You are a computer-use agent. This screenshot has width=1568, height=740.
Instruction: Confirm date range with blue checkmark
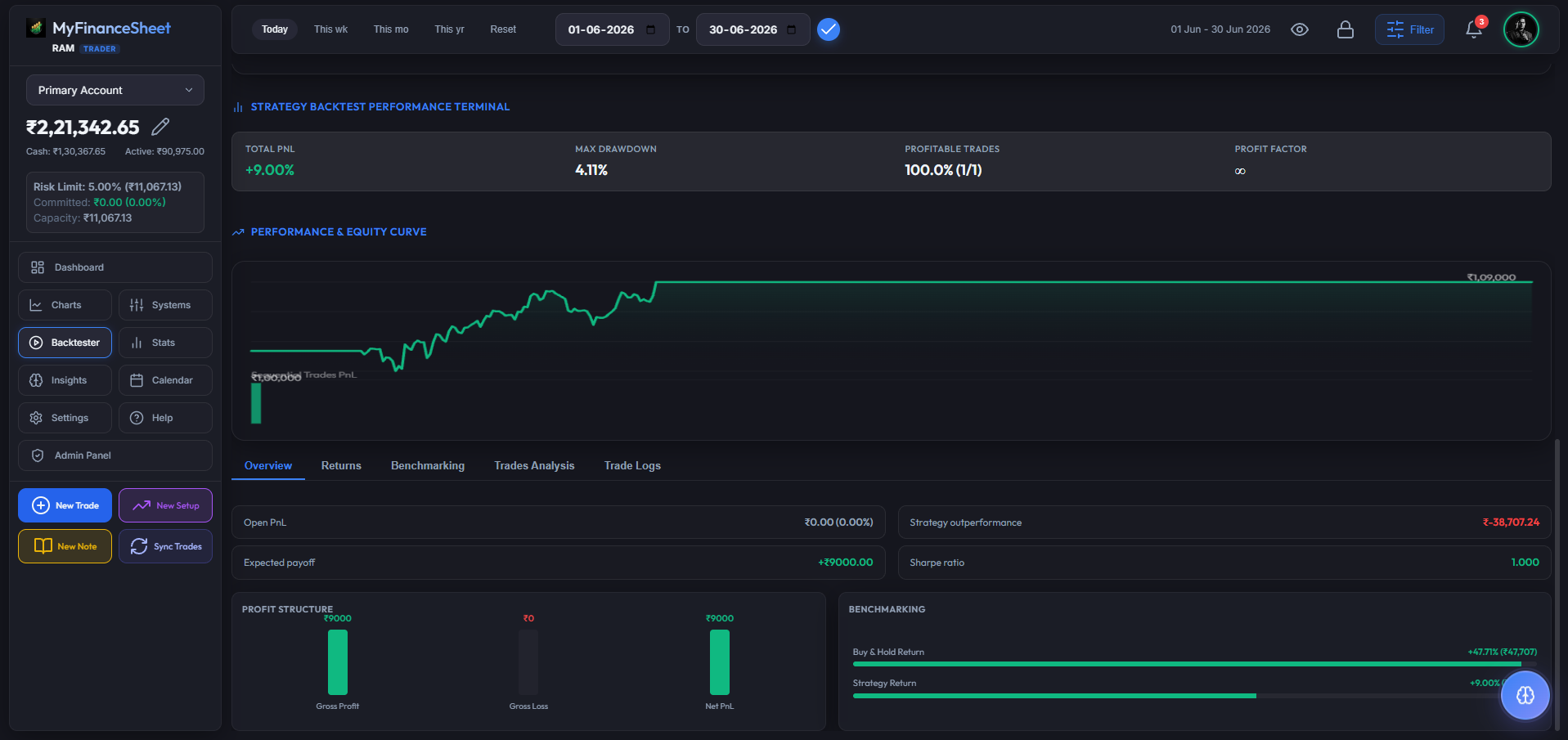829,29
